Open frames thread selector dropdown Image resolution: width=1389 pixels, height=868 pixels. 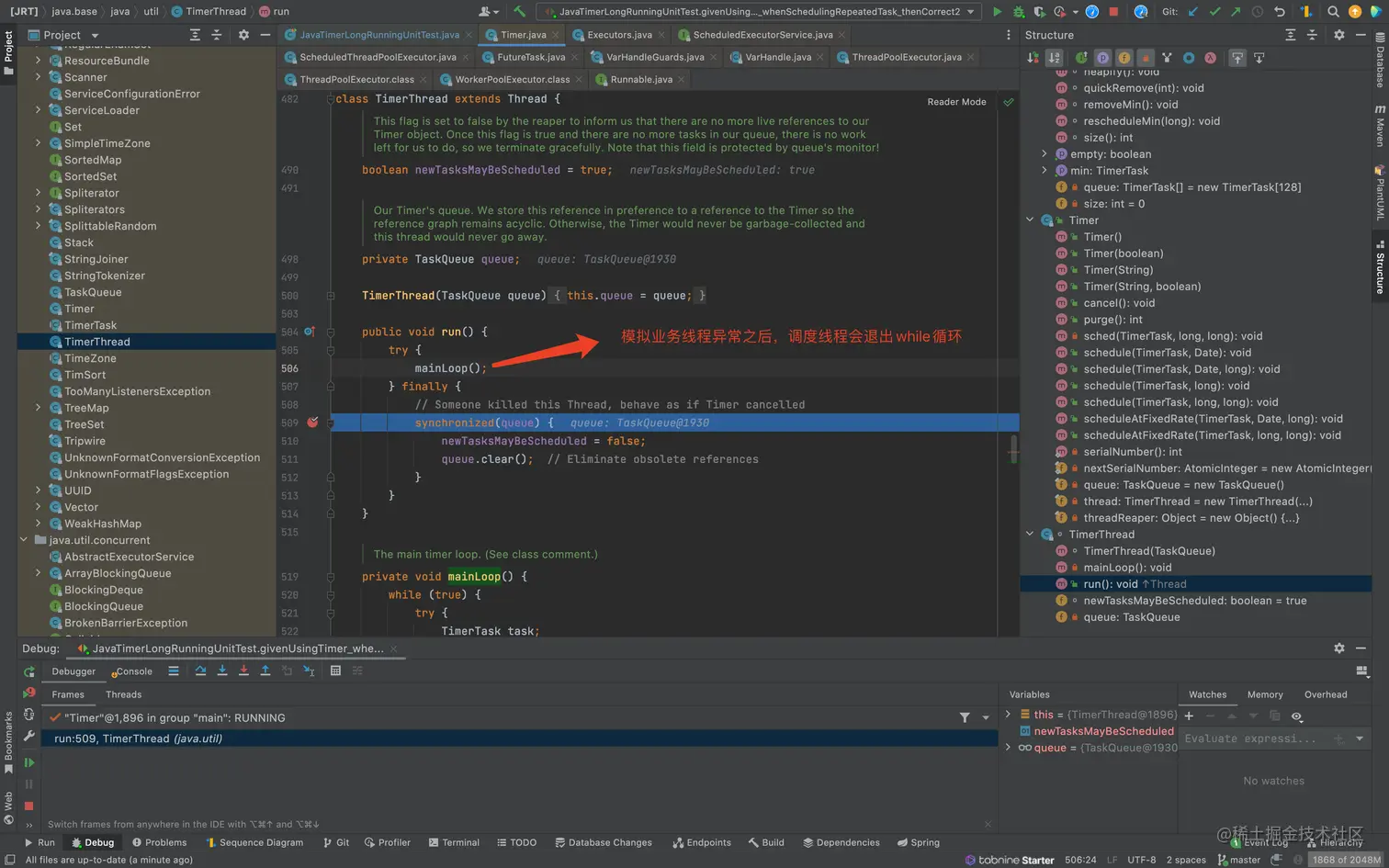[x=986, y=717]
